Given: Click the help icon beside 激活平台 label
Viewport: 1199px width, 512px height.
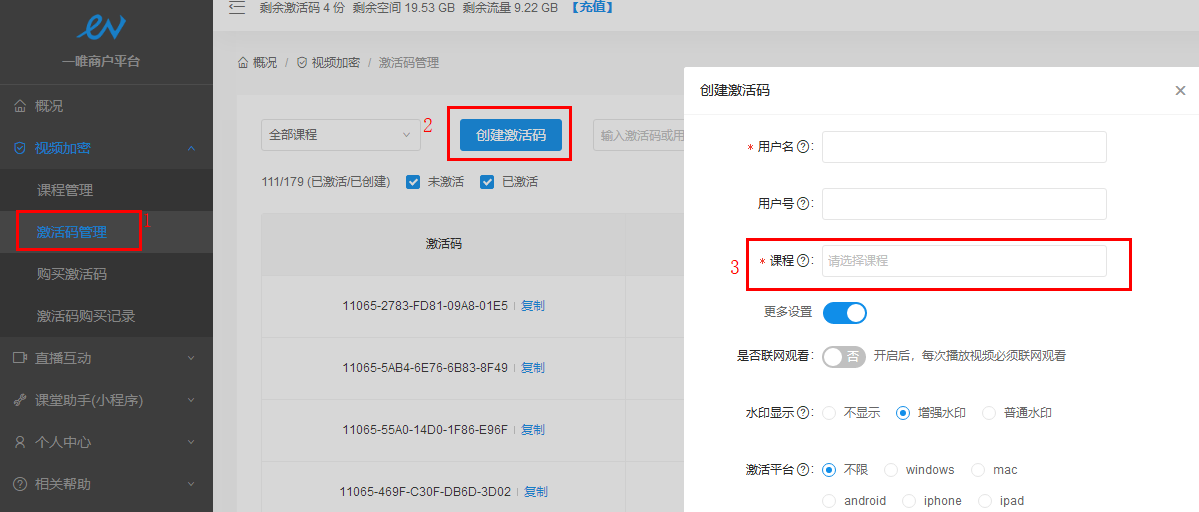Looking at the screenshot, I should click(x=803, y=470).
